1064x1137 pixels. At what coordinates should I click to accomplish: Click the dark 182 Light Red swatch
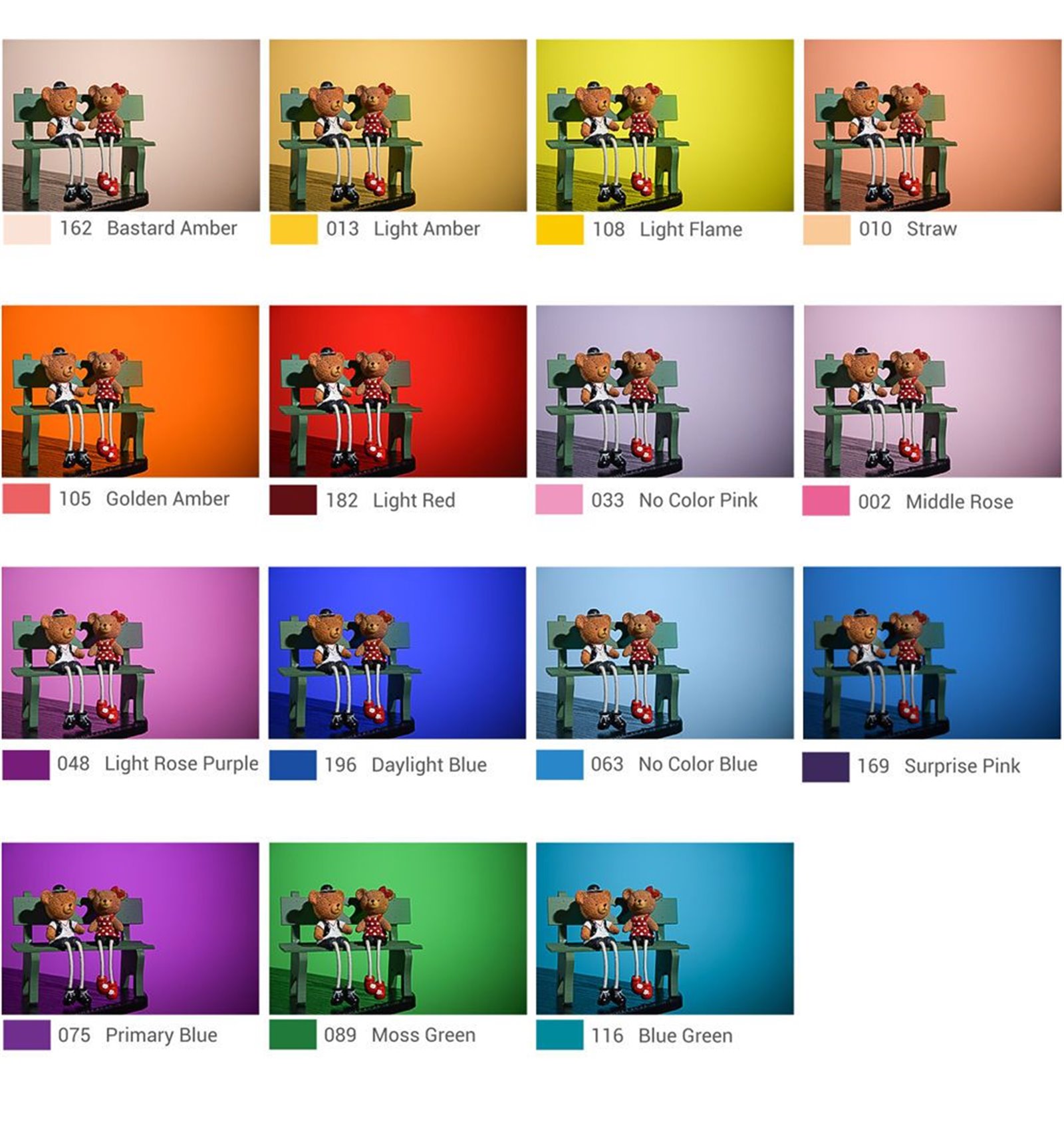pyautogui.click(x=293, y=500)
